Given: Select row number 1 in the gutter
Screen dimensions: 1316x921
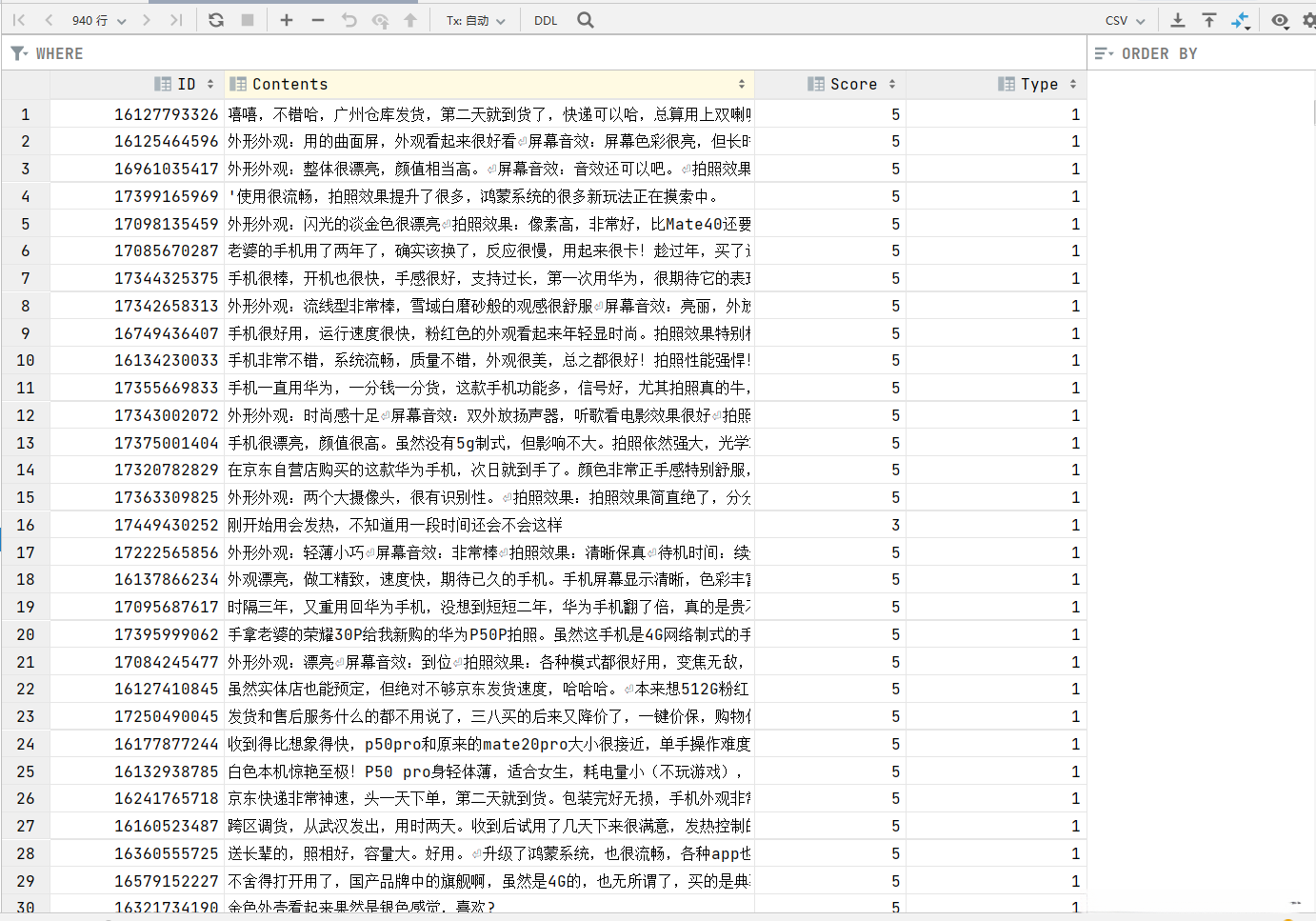Looking at the screenshot, I should [x=26, y=114].
